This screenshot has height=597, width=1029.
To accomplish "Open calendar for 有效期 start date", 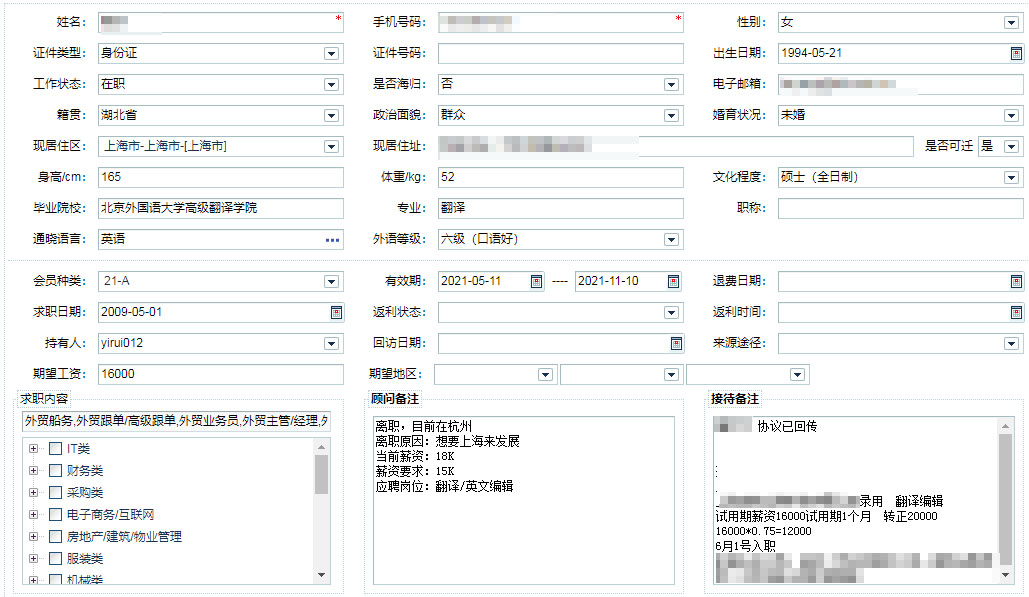I will (536, 281).
